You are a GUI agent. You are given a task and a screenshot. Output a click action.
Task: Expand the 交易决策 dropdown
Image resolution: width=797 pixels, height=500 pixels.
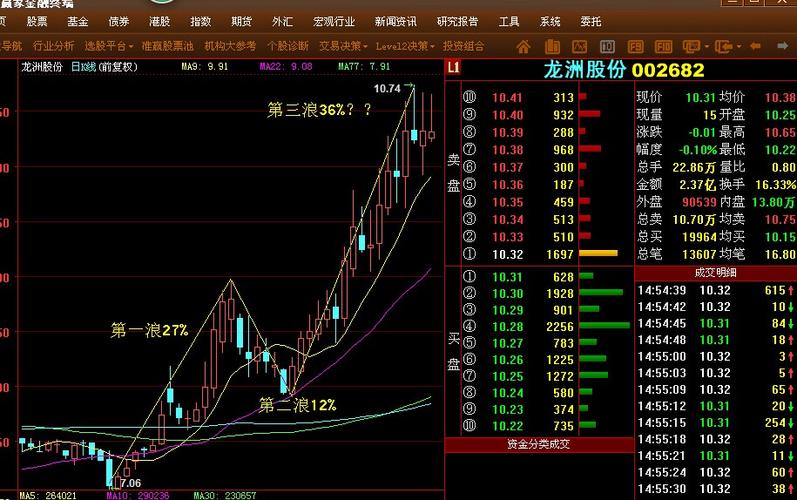[365, 47]
